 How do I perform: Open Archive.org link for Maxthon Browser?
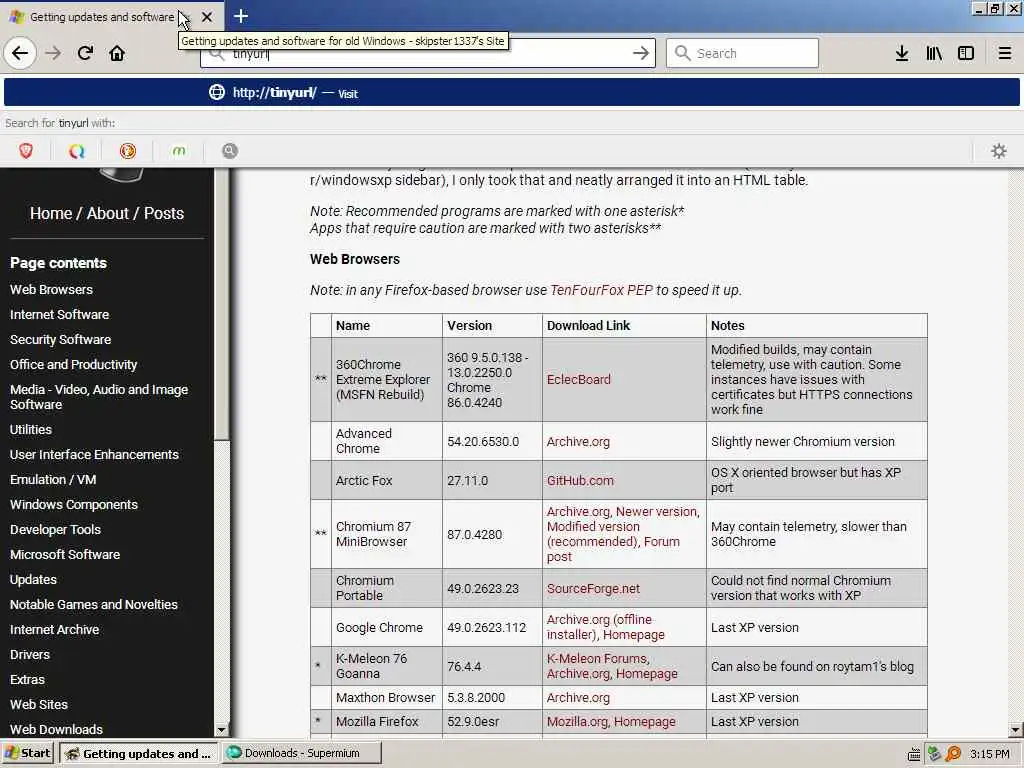click(x=578, y=697)
